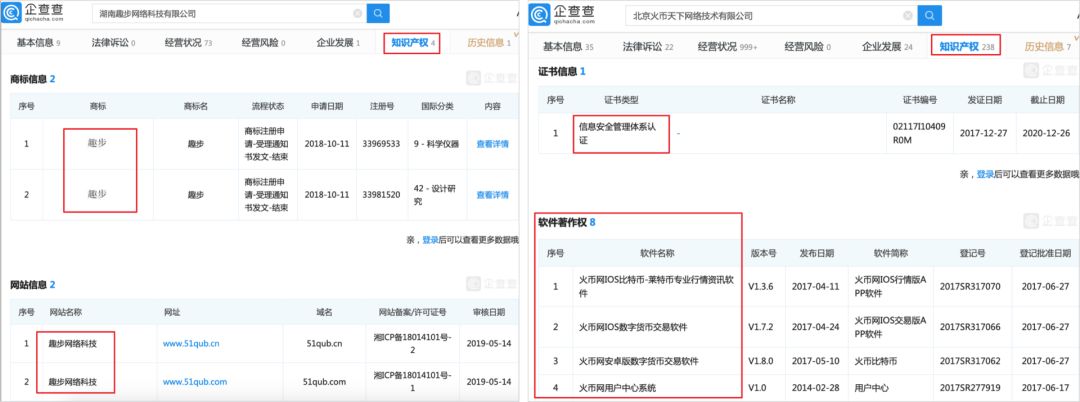Open the 知识产权 tab for 湖南趣步

pyautogui.click(x=414, y=43)
